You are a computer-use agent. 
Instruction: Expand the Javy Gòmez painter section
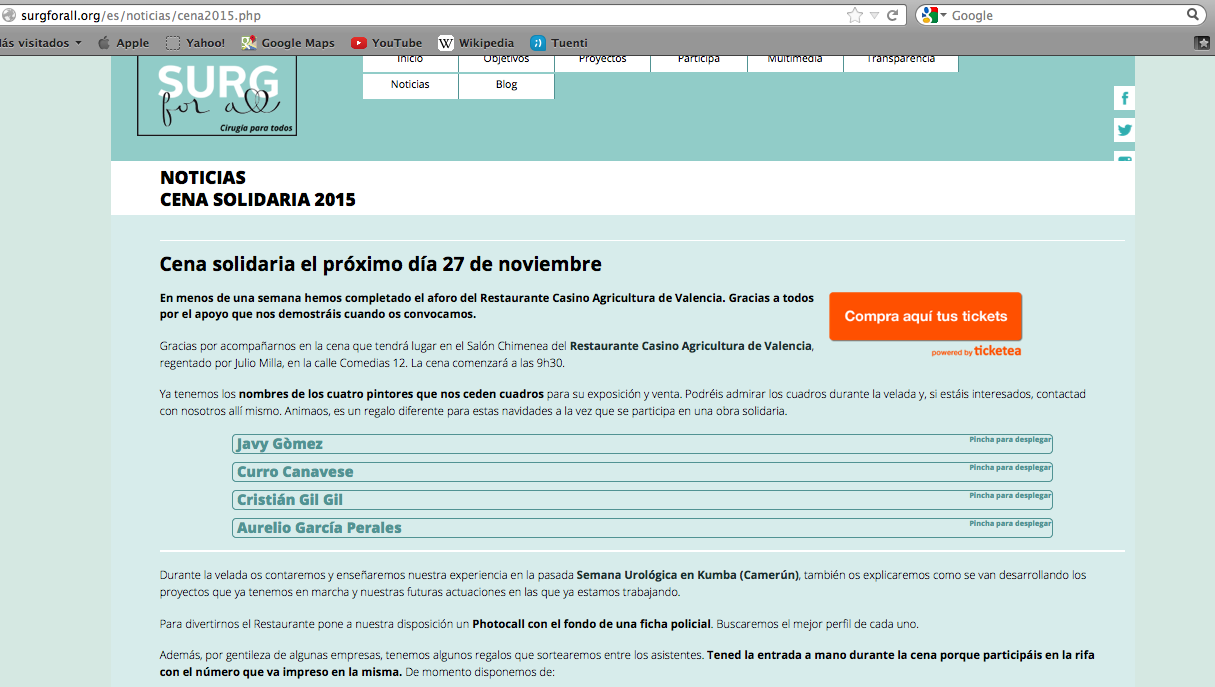pos(642,444)
